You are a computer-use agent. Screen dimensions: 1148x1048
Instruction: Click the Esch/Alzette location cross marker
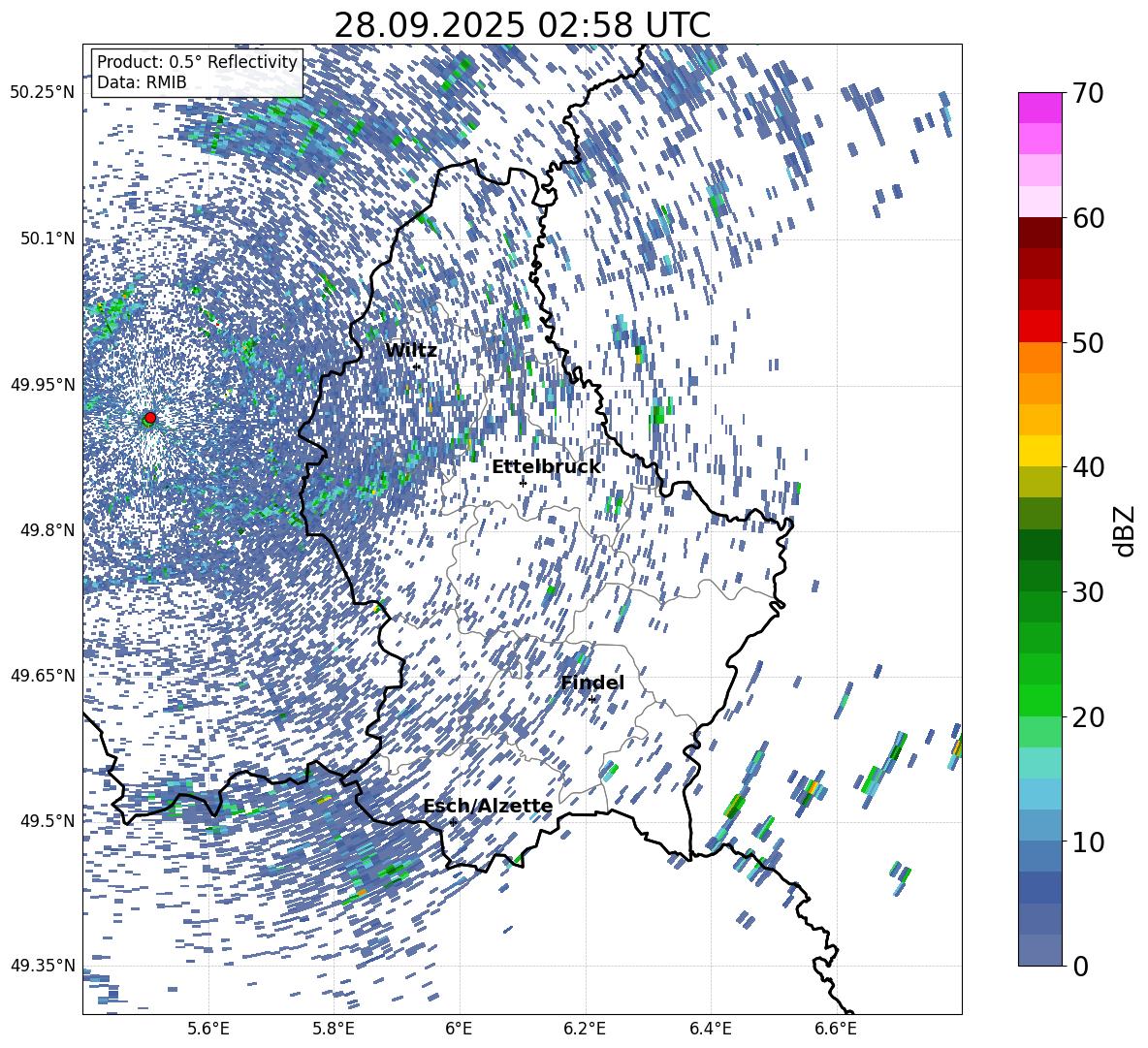tap(453, 822)
